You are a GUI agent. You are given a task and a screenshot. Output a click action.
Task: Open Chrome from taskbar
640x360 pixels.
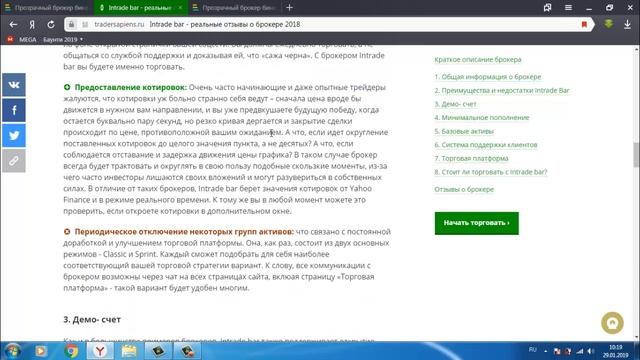[71, 351]
